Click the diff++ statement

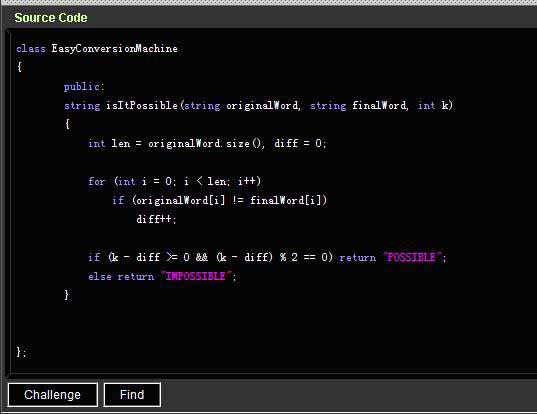tap(156, 219)
